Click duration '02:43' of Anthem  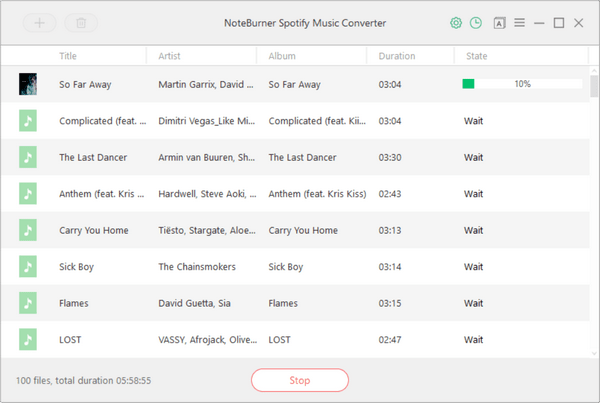pyautogui.click(x=390, y=194)
